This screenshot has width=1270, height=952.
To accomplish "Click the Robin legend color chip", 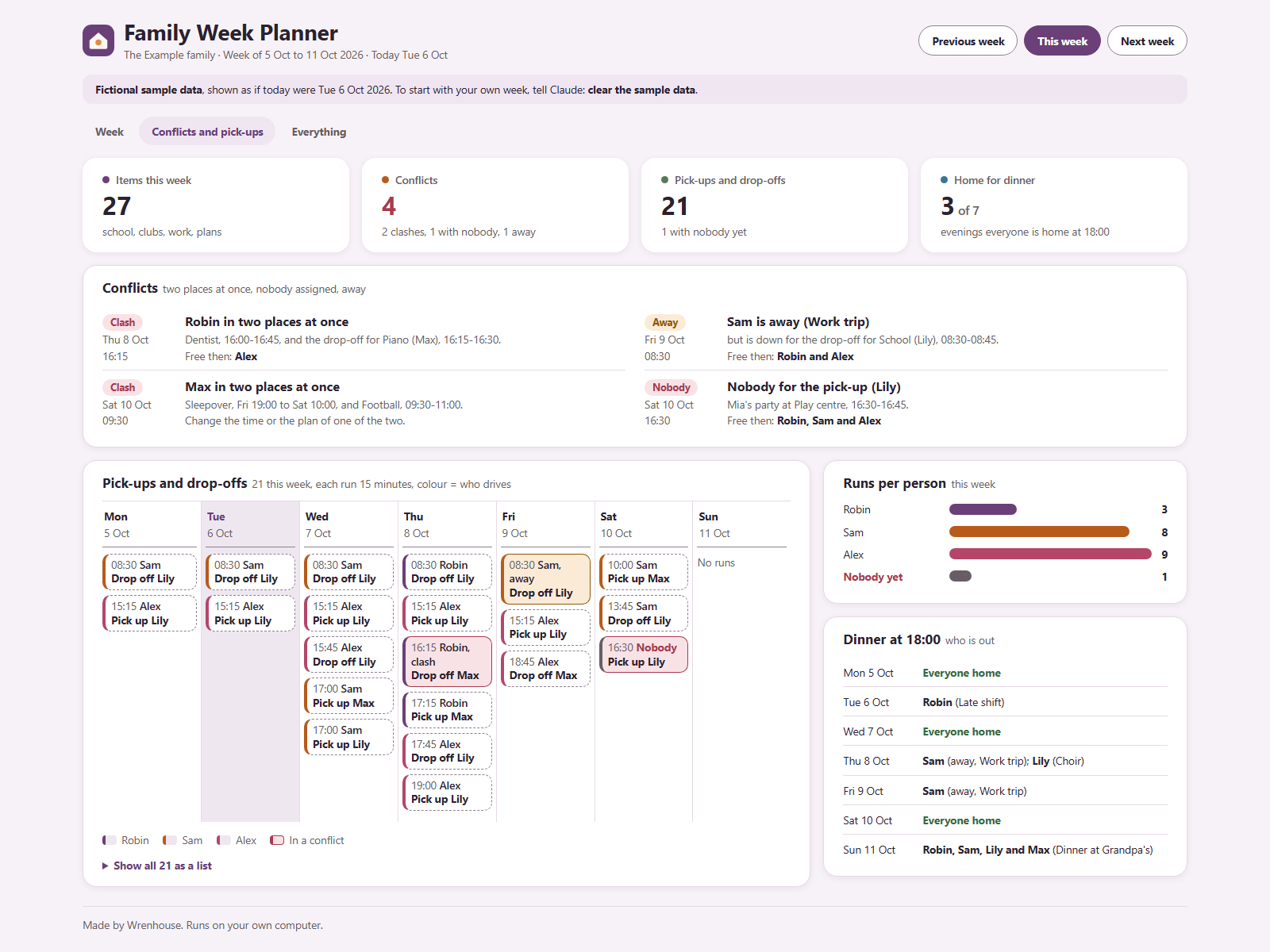I will coord(110,840).
